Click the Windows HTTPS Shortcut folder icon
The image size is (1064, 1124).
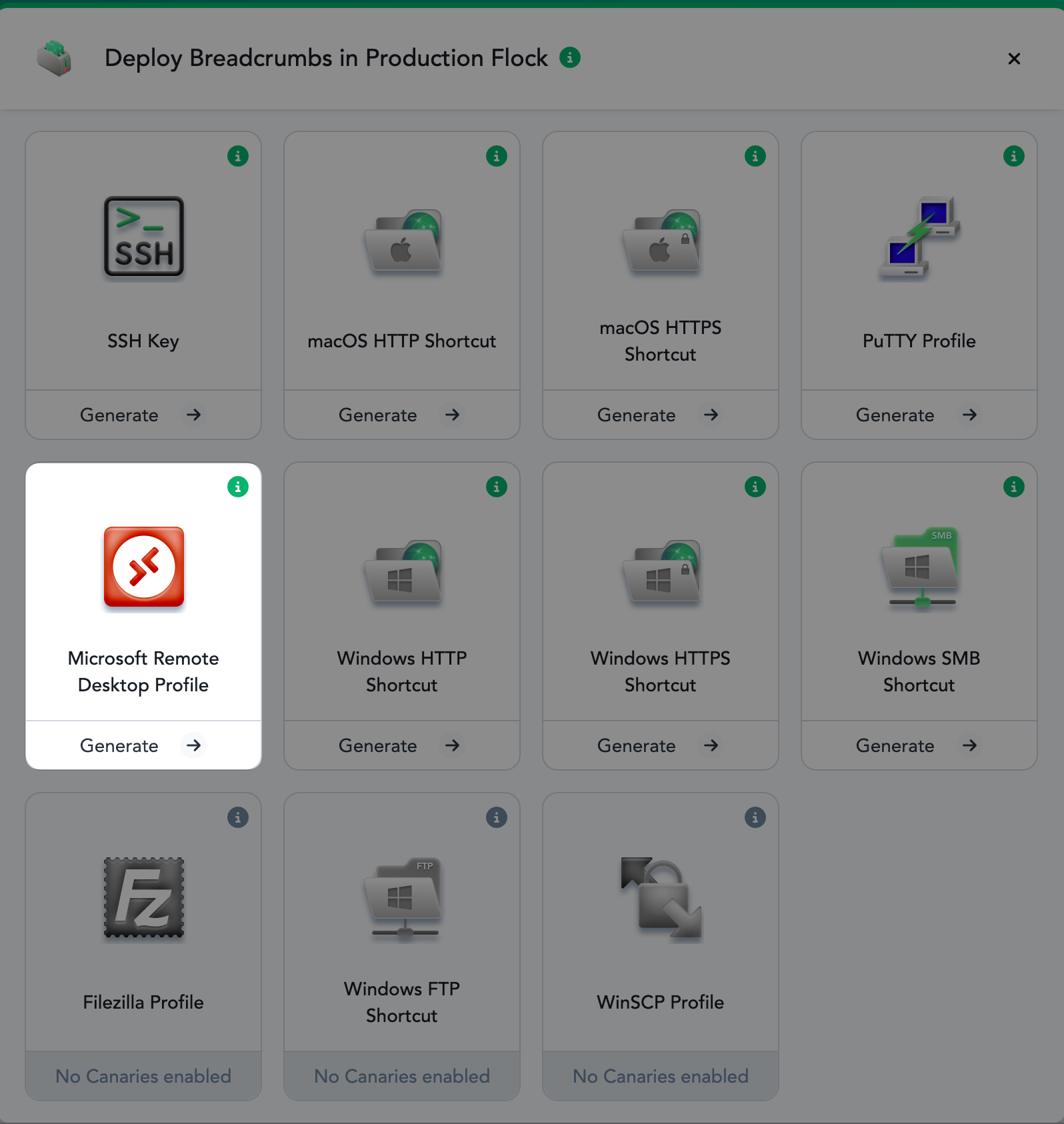coord(661,571)
